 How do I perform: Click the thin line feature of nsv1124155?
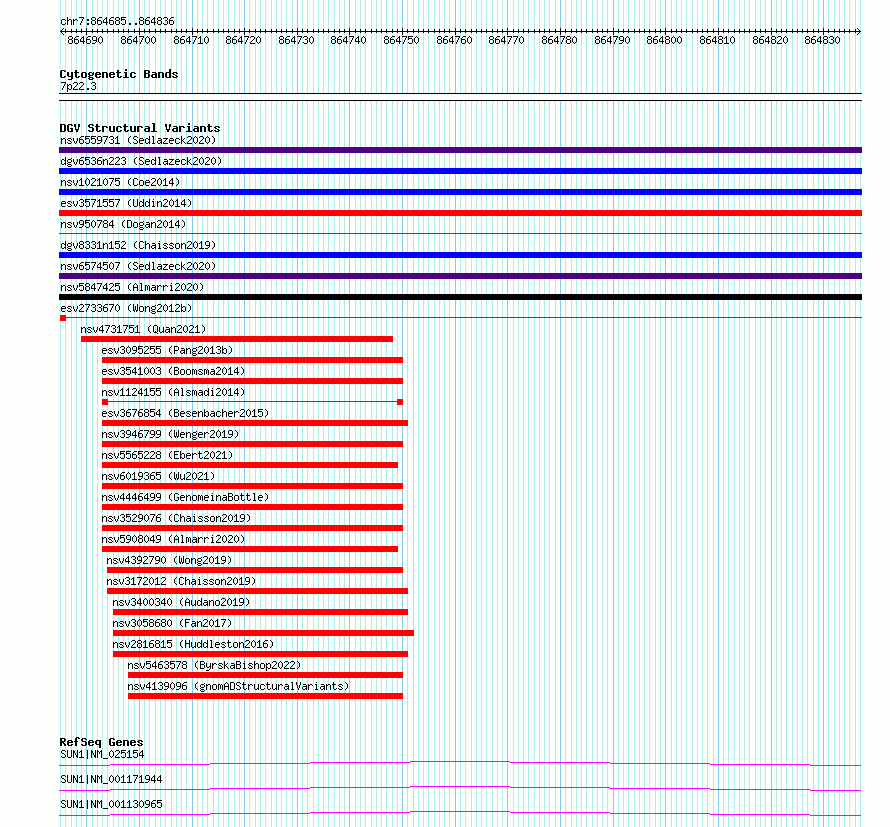pos(252,402)
